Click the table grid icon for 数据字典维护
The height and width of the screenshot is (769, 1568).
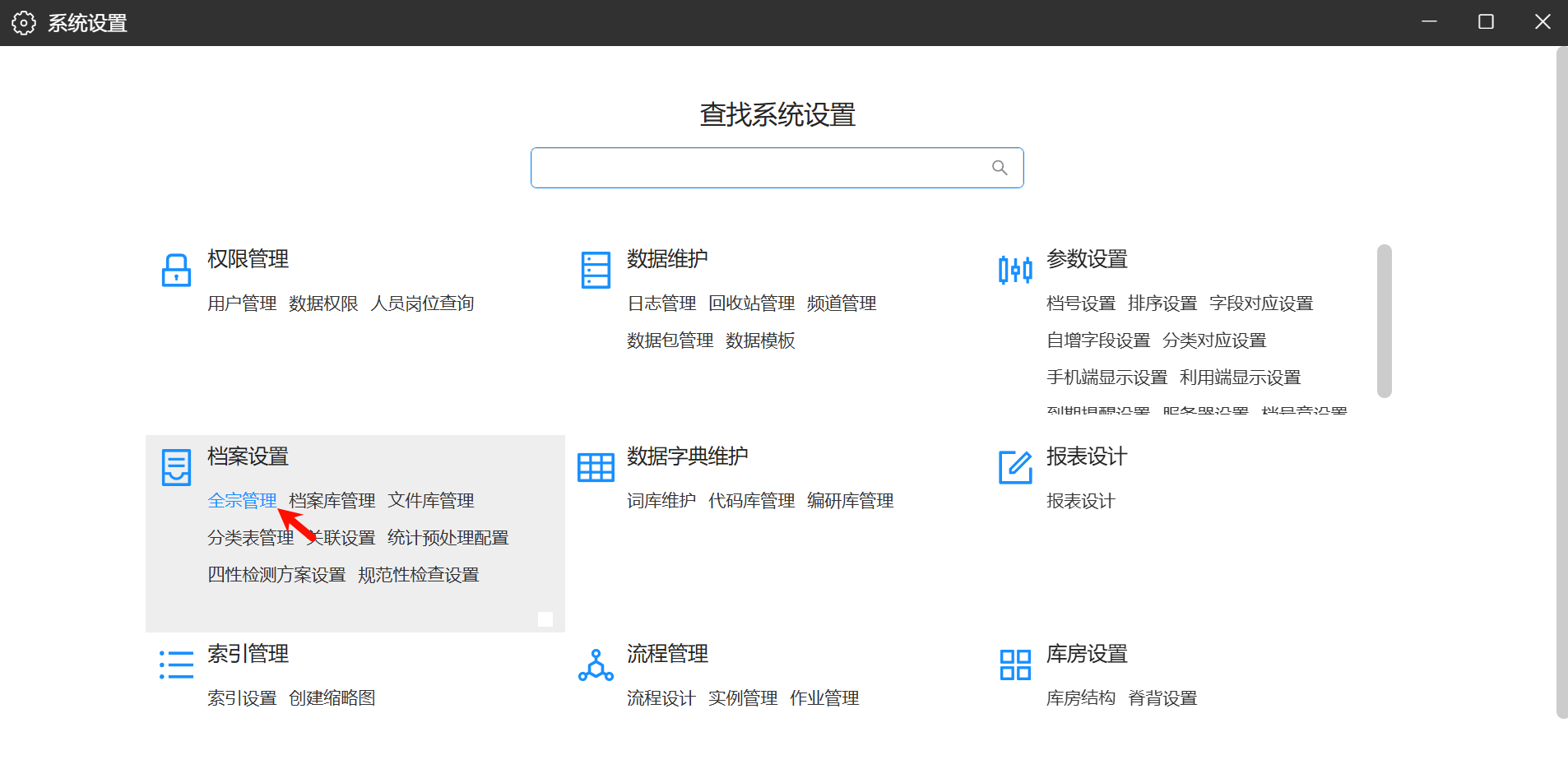pos(596,467)
